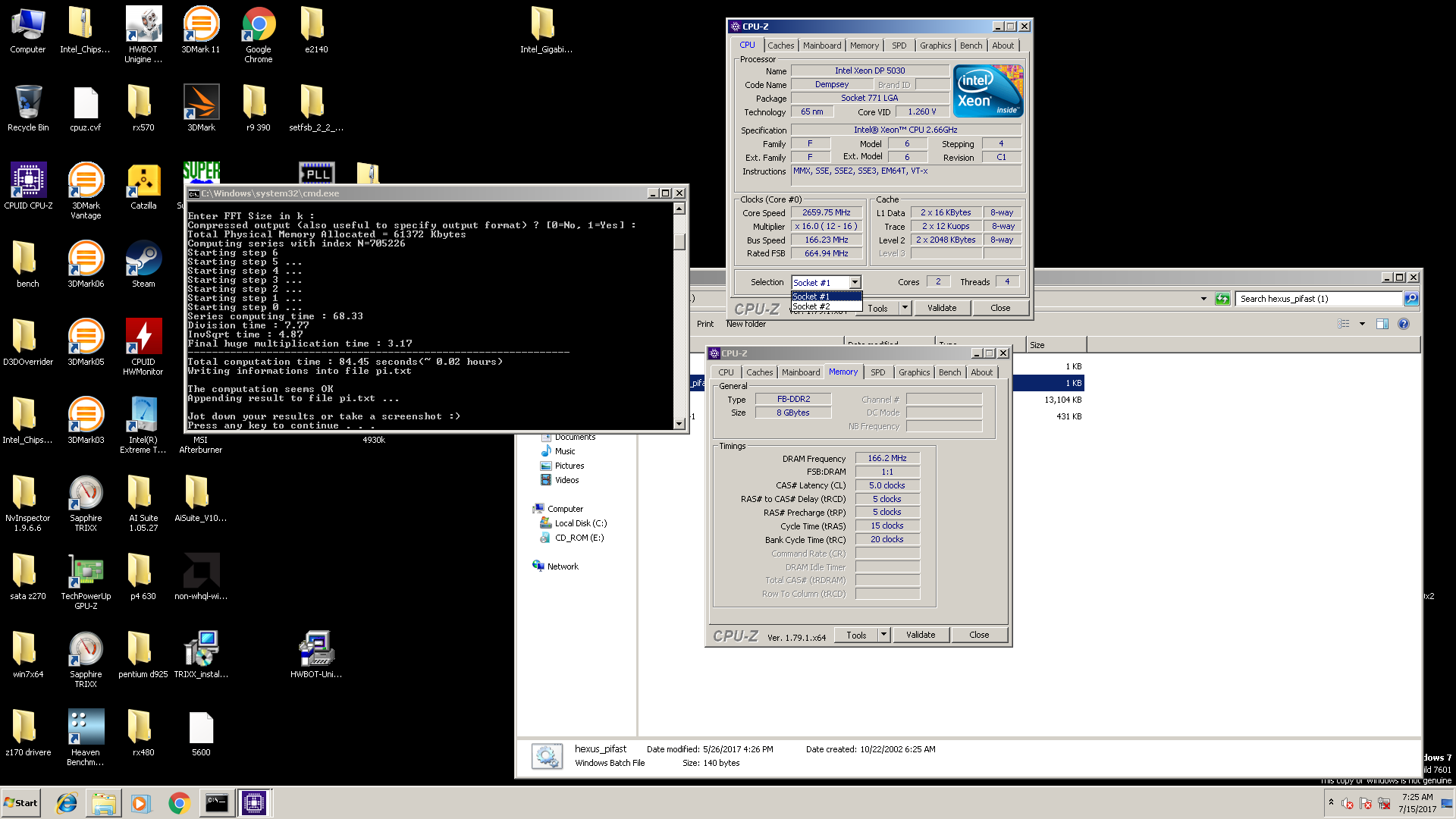Launch the 3DMark03 shortcut

pos(86,419)
